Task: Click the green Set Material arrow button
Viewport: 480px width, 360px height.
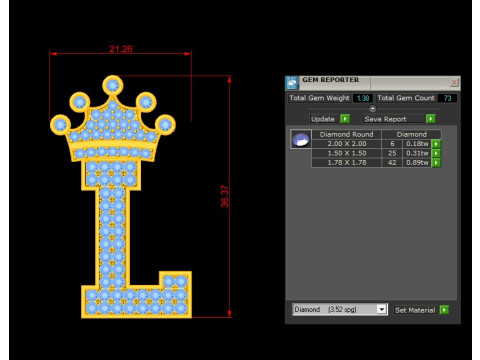Action: tap(444, 310)
